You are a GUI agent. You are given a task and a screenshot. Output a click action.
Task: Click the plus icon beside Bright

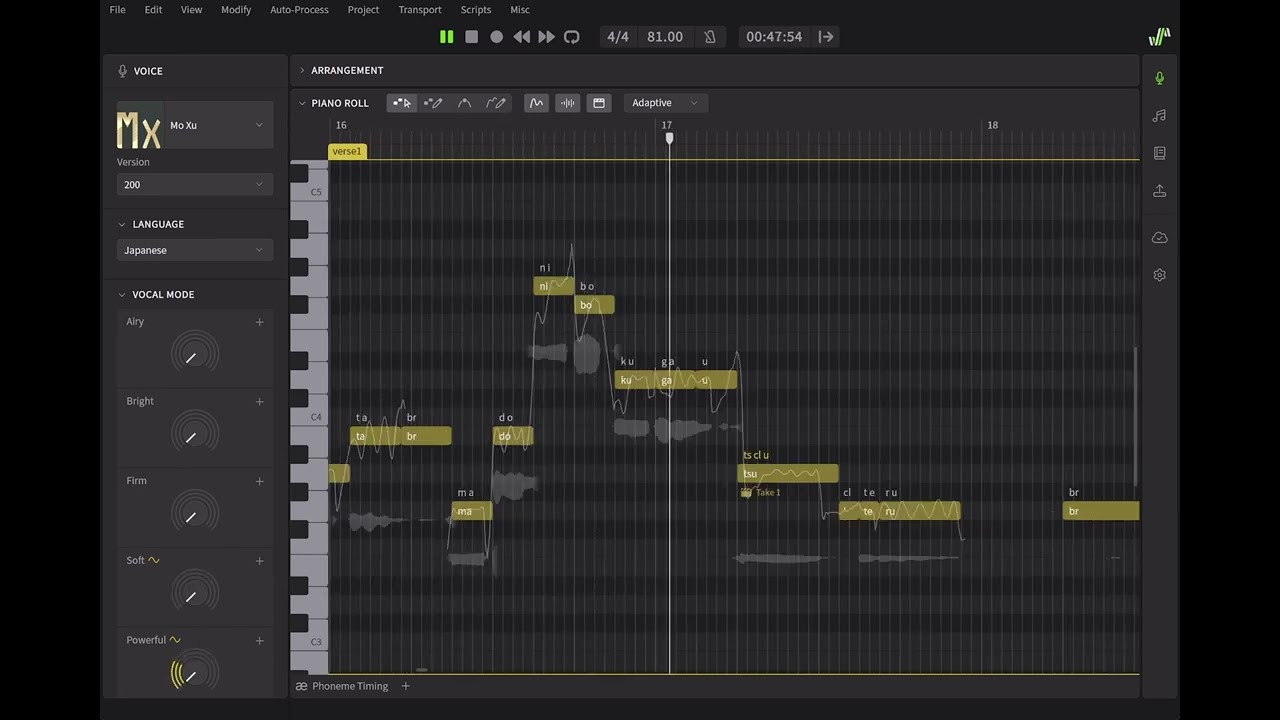260,401
